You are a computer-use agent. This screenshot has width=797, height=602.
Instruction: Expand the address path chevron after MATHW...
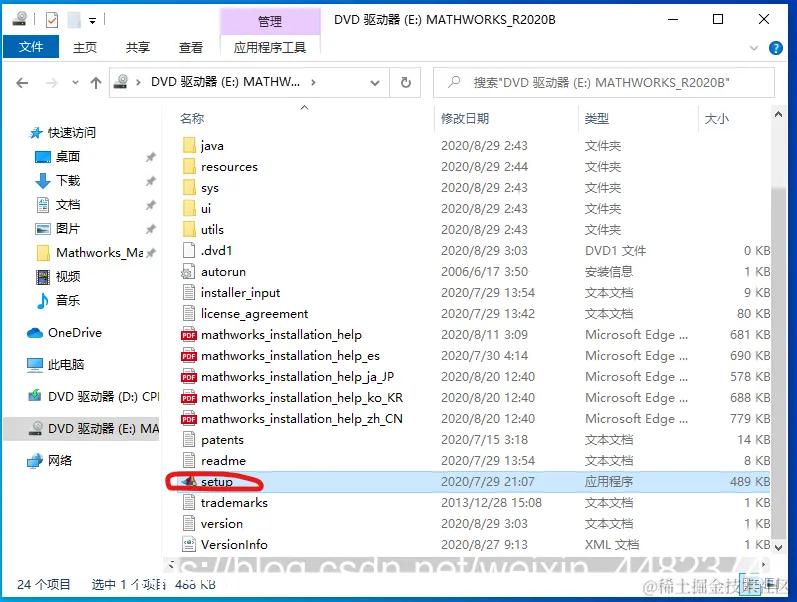pyautogui.click(x=313, y=82)
